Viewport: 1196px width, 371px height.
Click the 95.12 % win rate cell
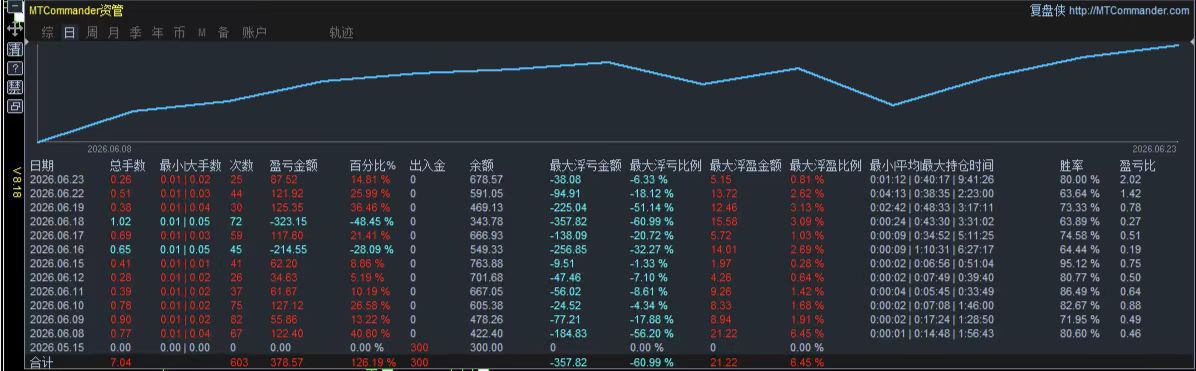1080,264
